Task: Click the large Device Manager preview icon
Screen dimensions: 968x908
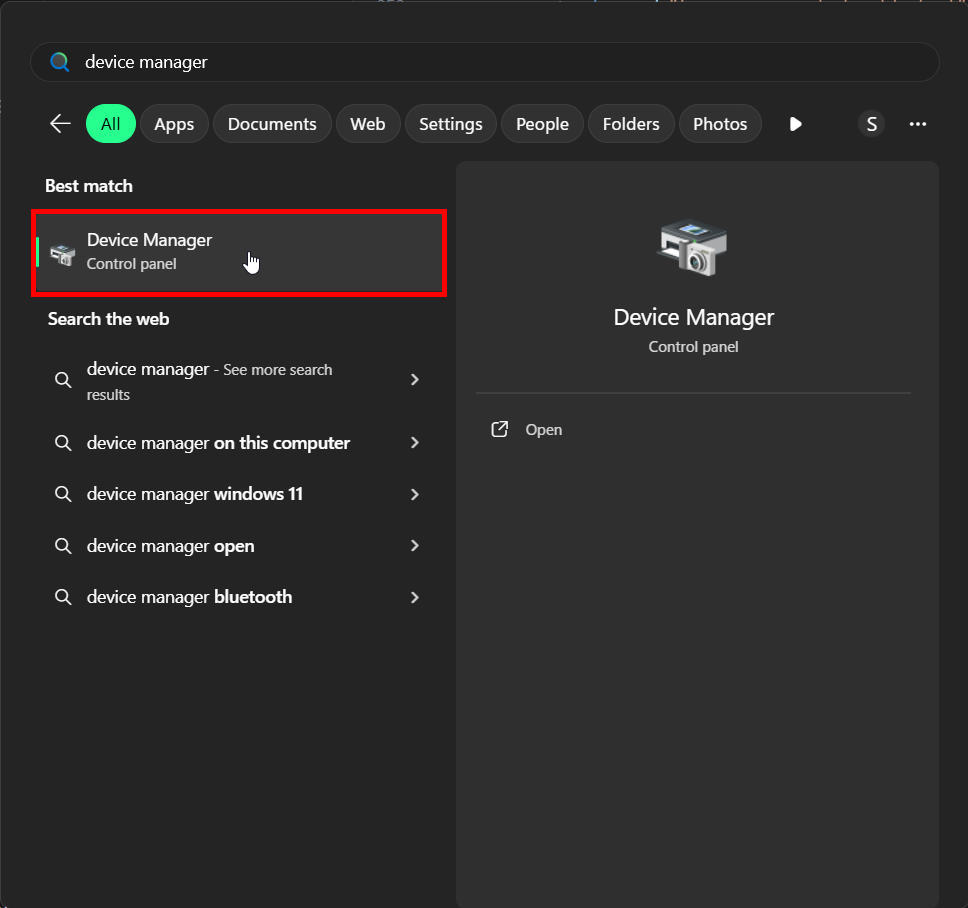Action: tap(693, 248)
